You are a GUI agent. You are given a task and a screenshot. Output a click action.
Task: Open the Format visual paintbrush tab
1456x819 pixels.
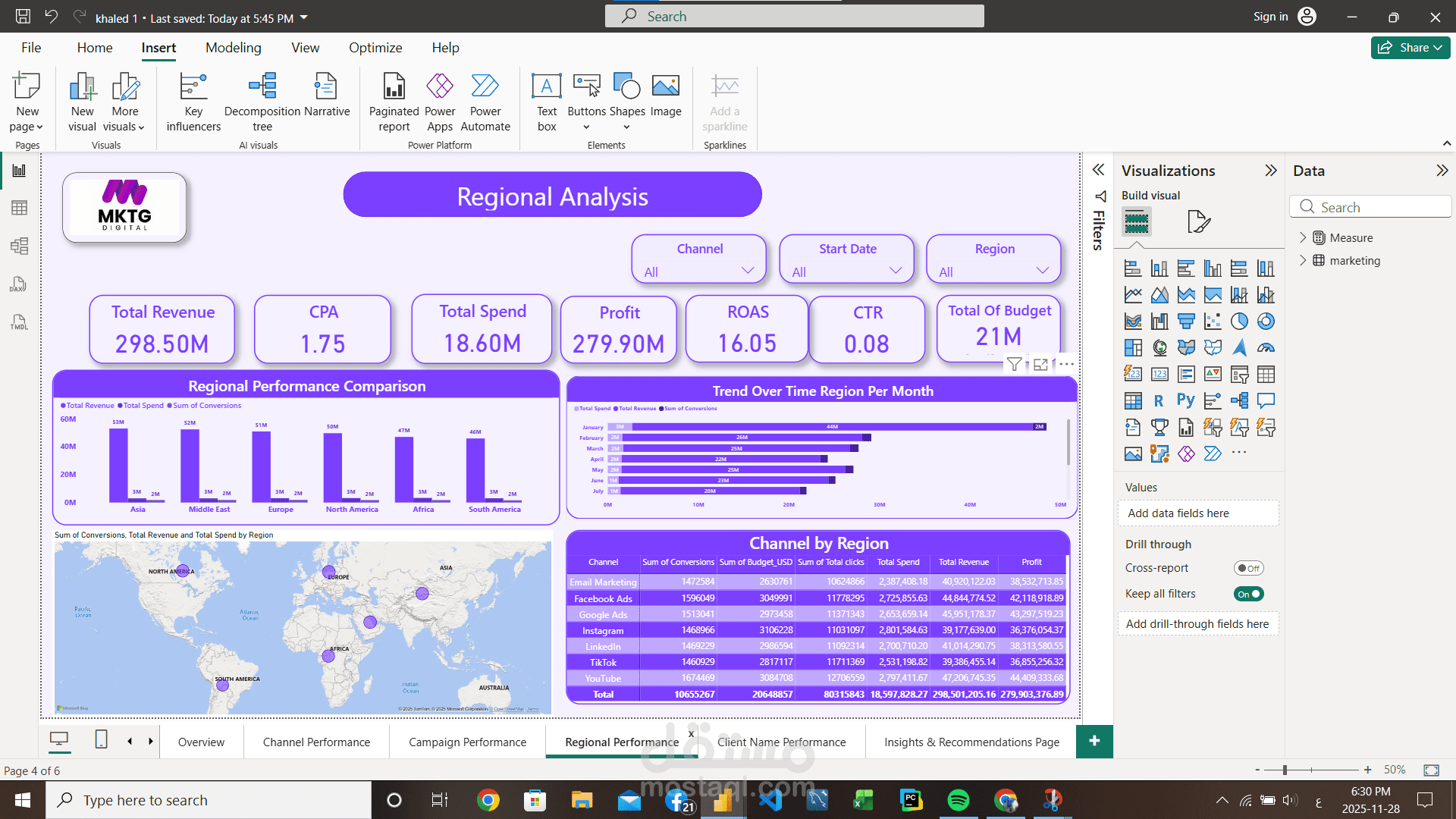point(1198,221)
